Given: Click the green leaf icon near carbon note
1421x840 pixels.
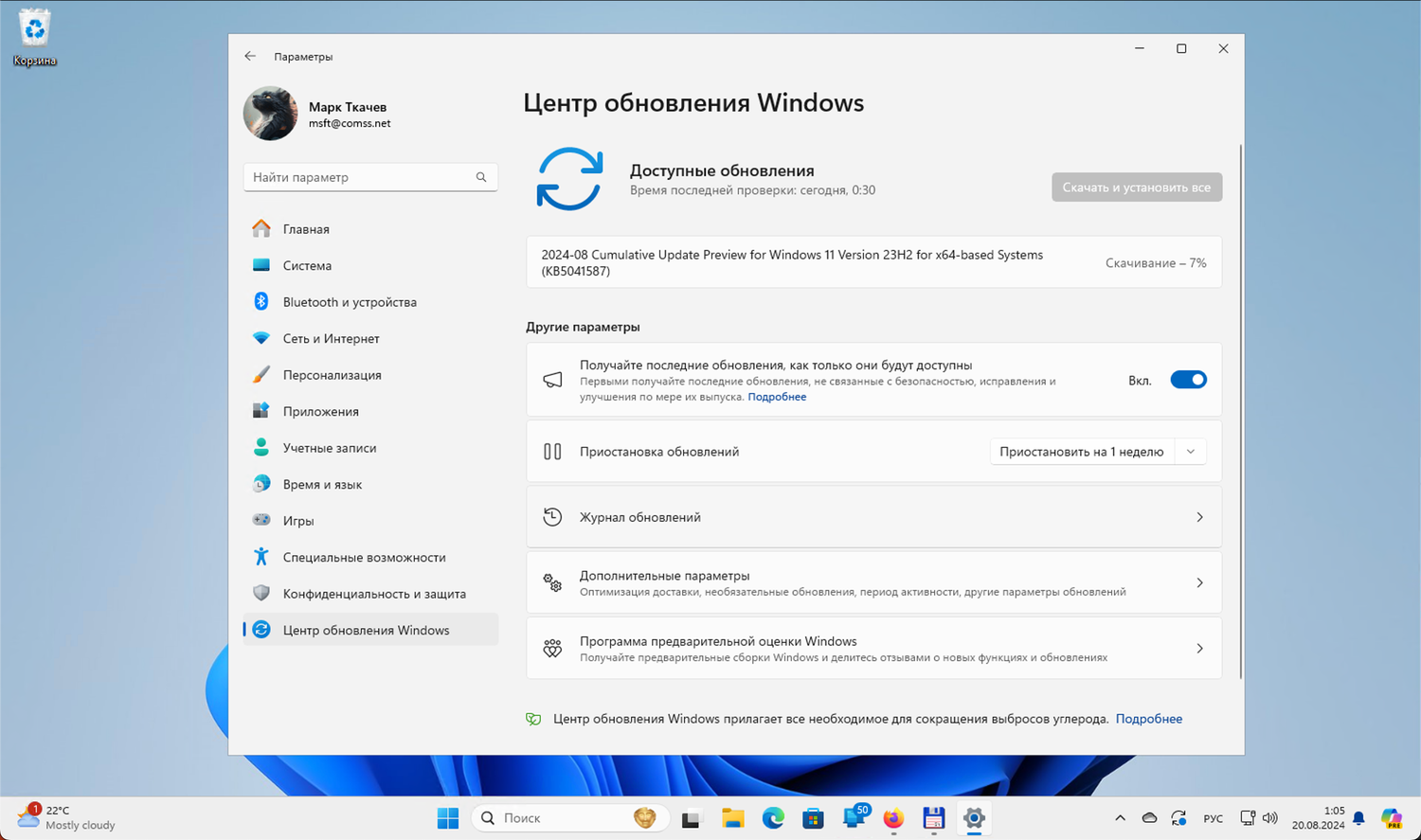Looking at the screenshot, I should click(x=533, y=719).
